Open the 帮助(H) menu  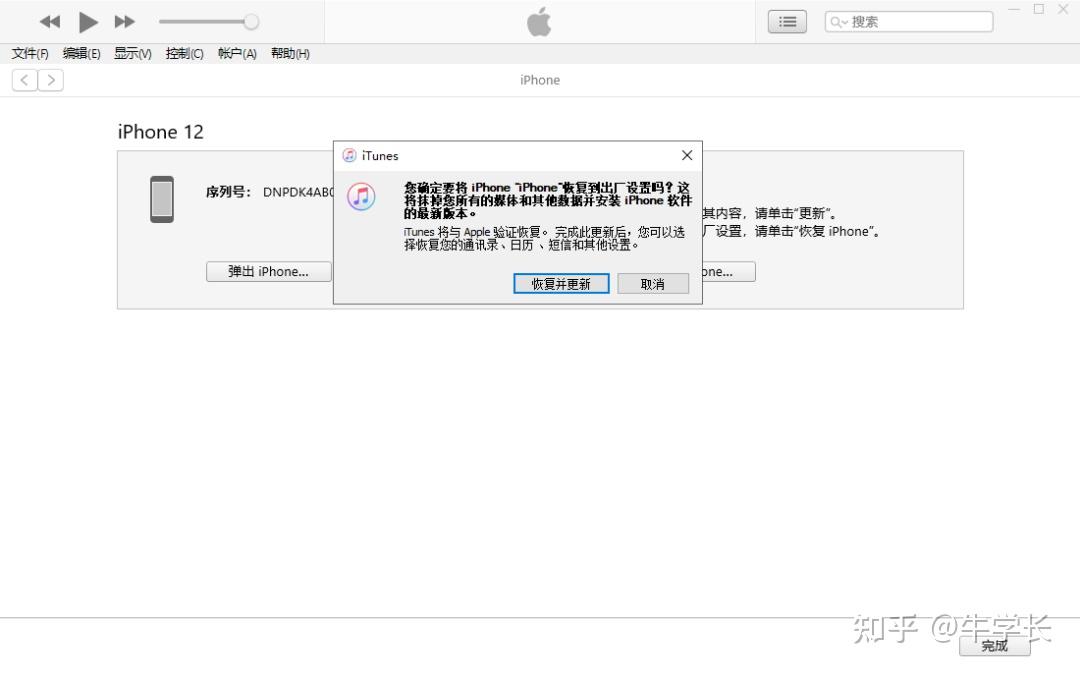pos(290,54)
